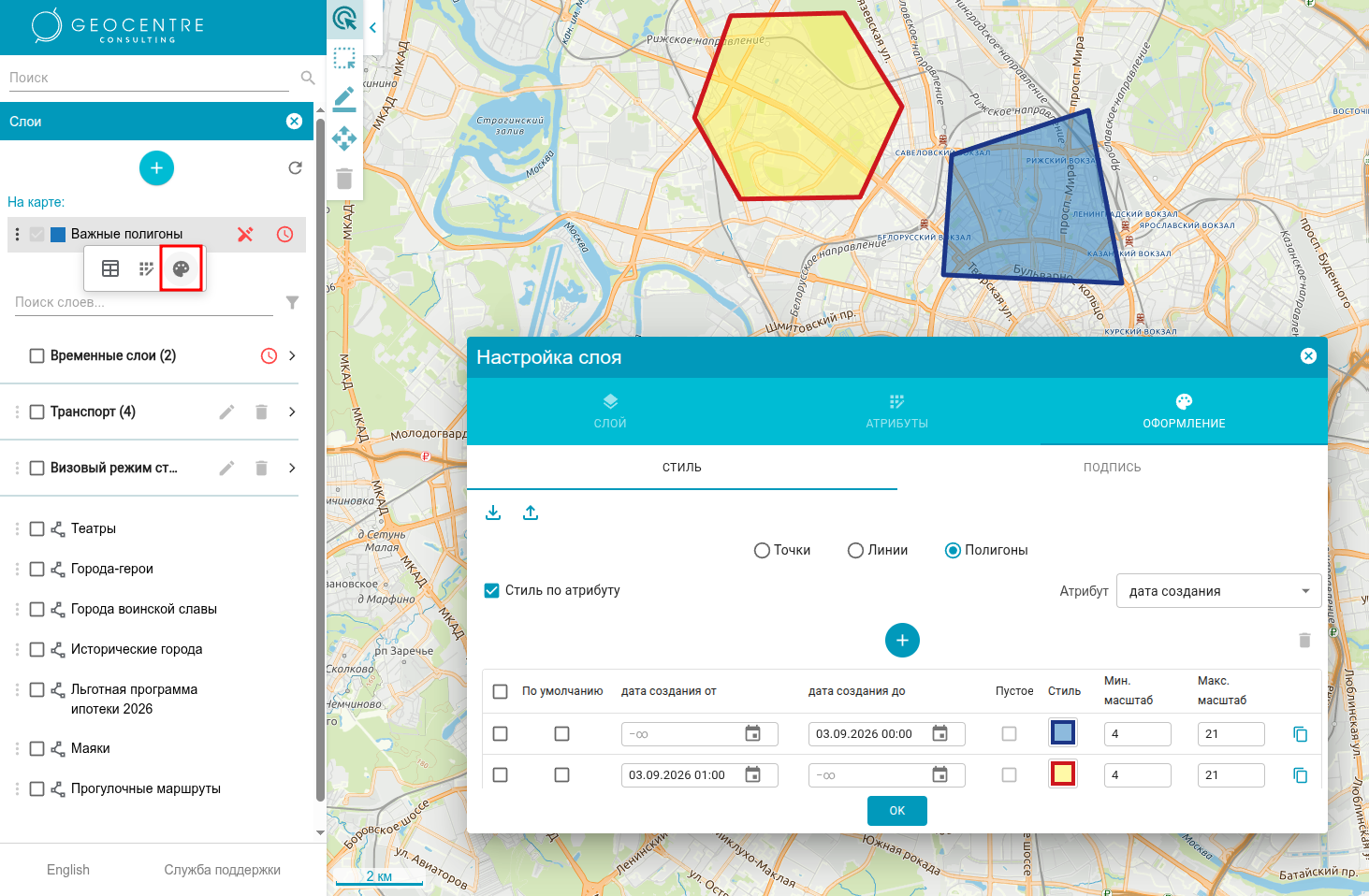Open Служба поддержки link
This screenshot has width=1369, height=896.
tap(223, 870)
